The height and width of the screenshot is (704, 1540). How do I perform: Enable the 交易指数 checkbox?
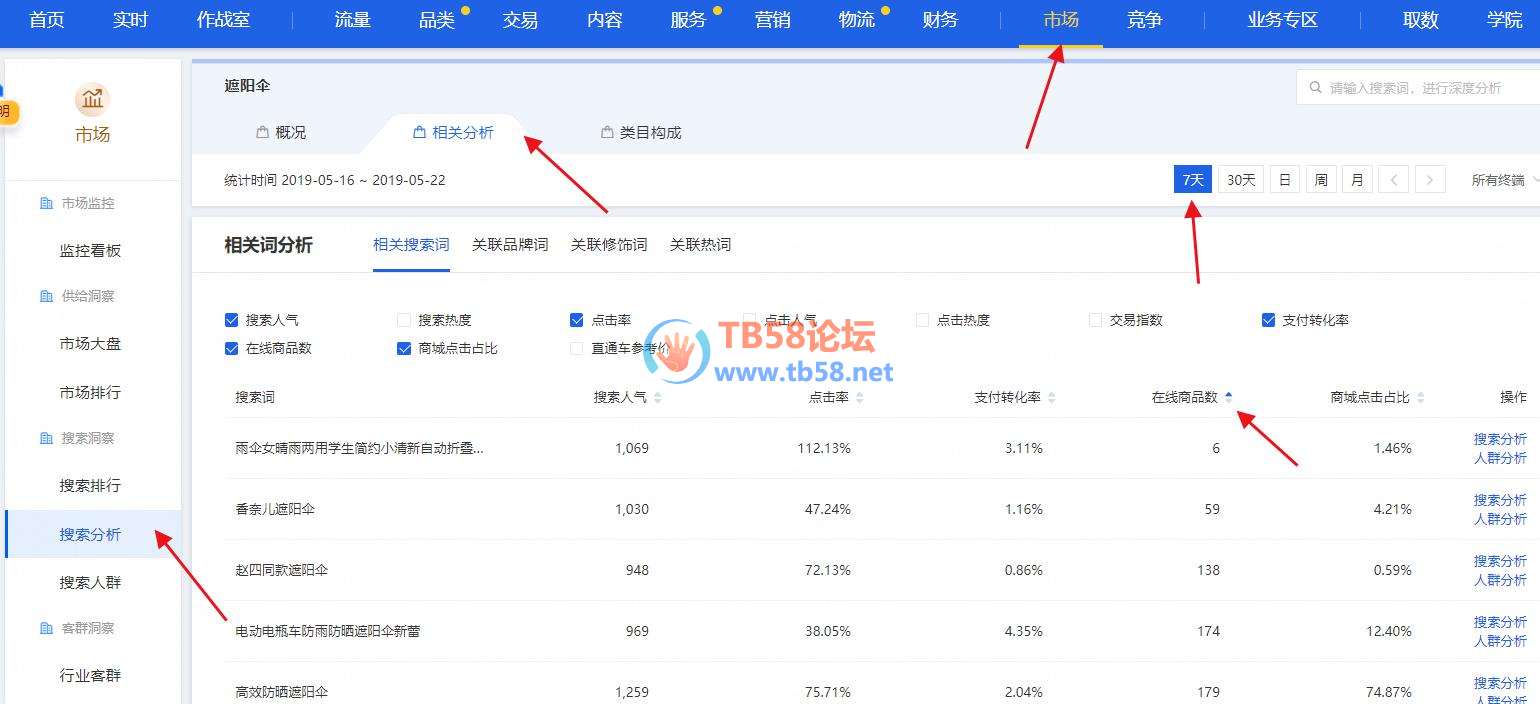point(1095,321)
